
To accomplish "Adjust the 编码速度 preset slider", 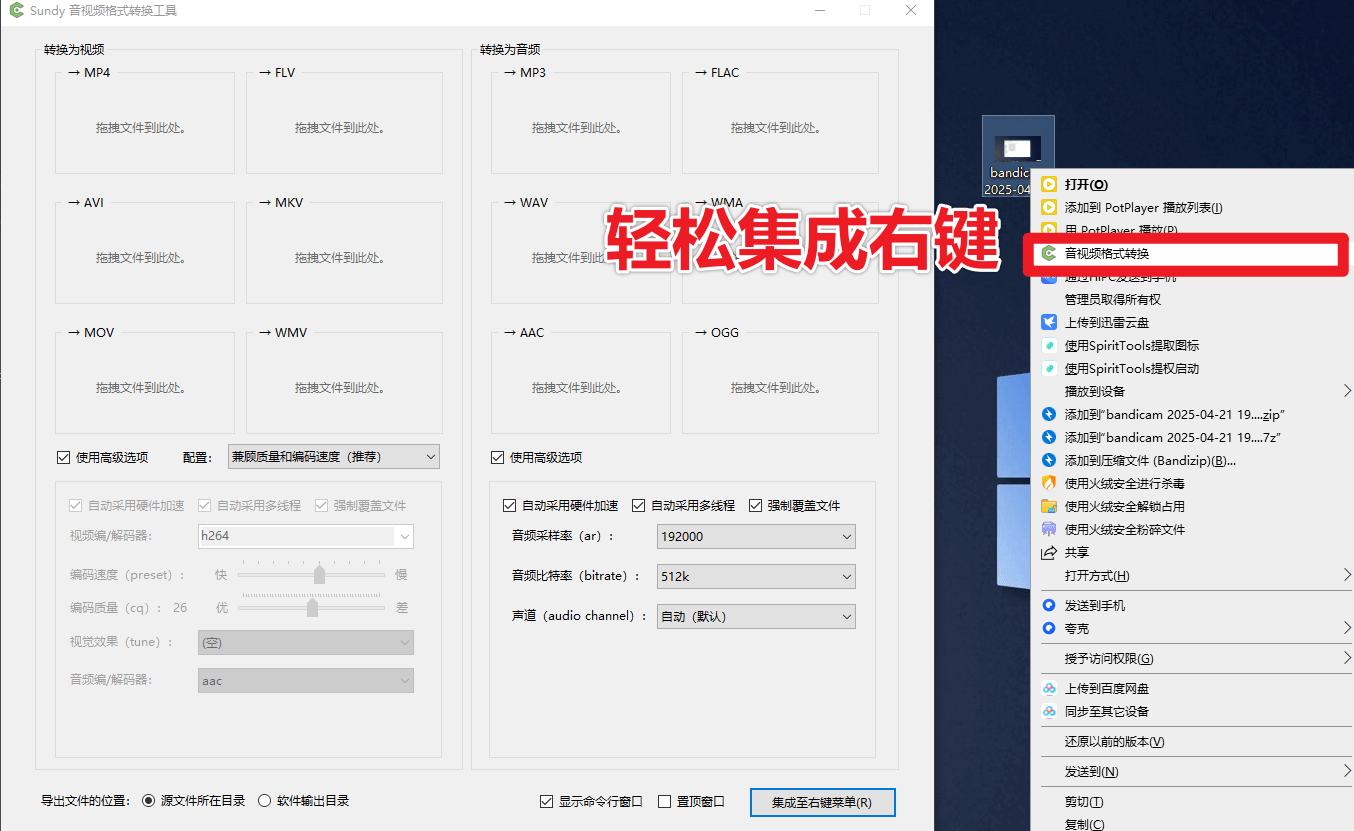I will pyautogui.click(x=319, y=576).
